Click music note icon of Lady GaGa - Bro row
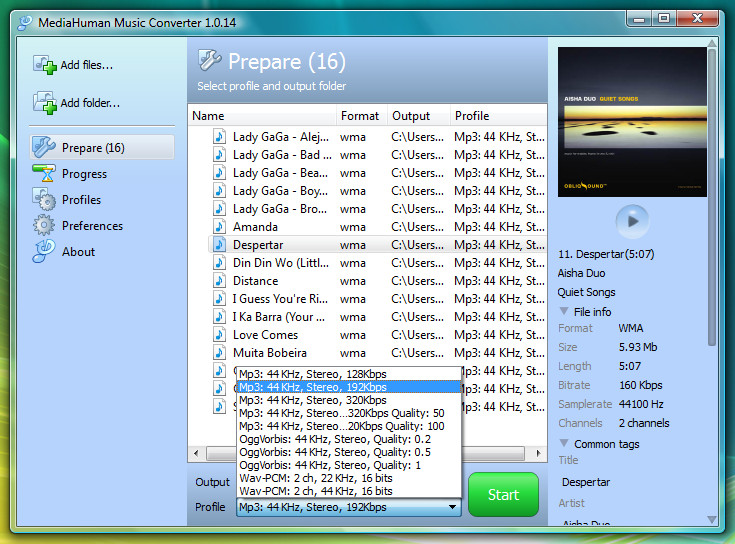 coord(219,209)
